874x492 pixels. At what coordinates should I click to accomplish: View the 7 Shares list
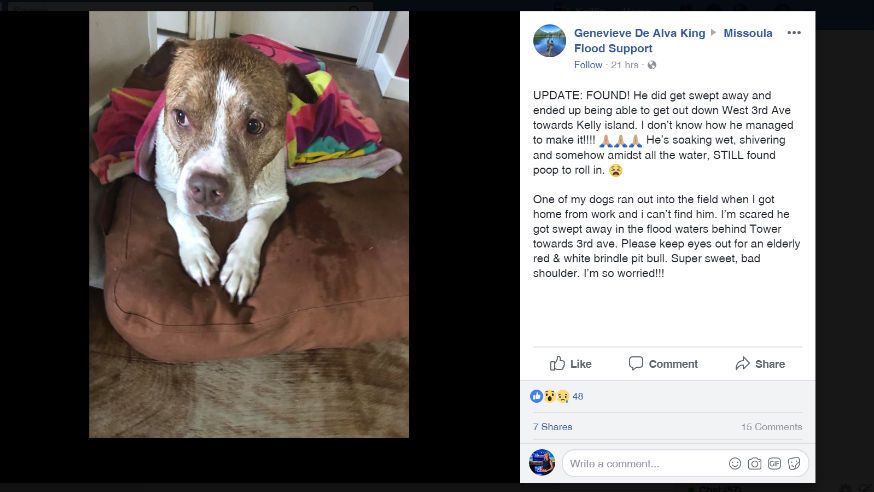[x=552, y=427]
